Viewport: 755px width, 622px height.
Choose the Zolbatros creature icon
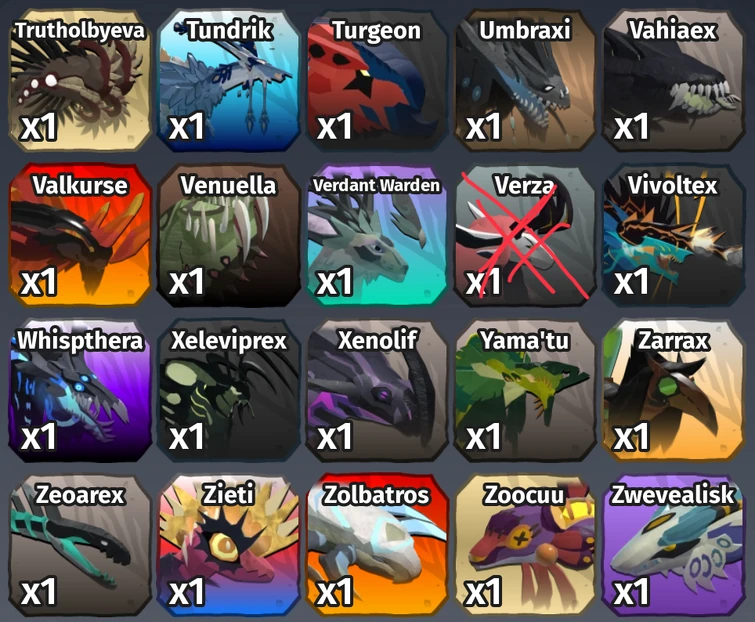click(x=377, y=545)
